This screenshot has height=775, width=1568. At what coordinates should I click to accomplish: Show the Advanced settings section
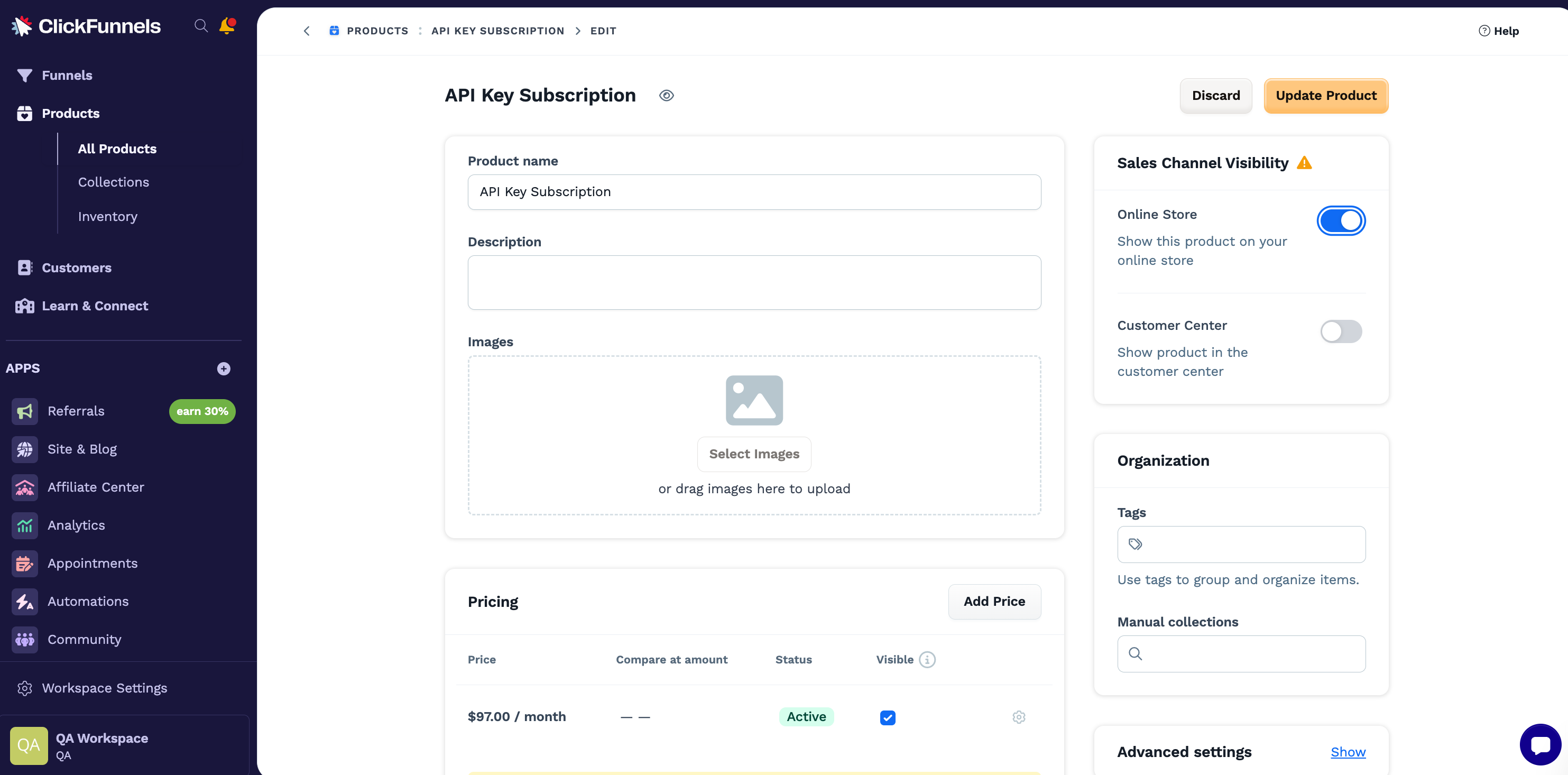tap(1348, 752)
